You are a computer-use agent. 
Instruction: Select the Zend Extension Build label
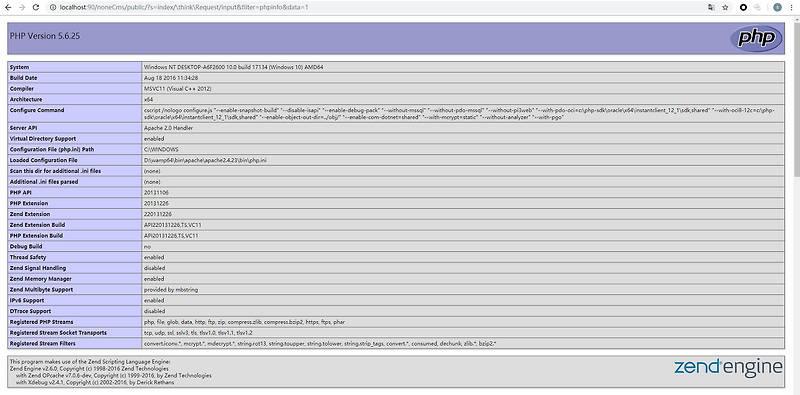tap(38, 225)
